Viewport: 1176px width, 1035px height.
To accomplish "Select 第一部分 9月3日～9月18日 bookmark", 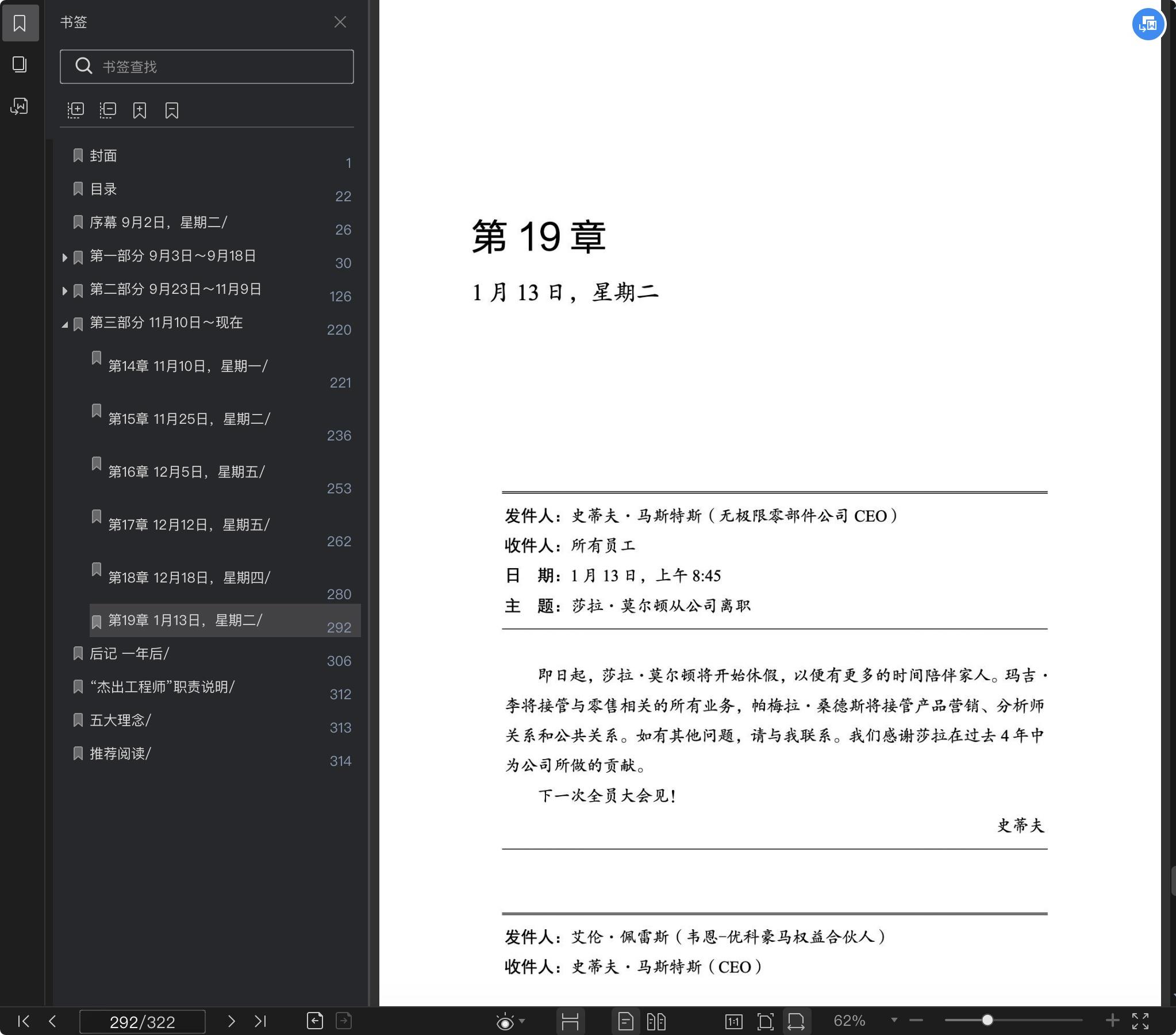I will click(x=172, y=255).
